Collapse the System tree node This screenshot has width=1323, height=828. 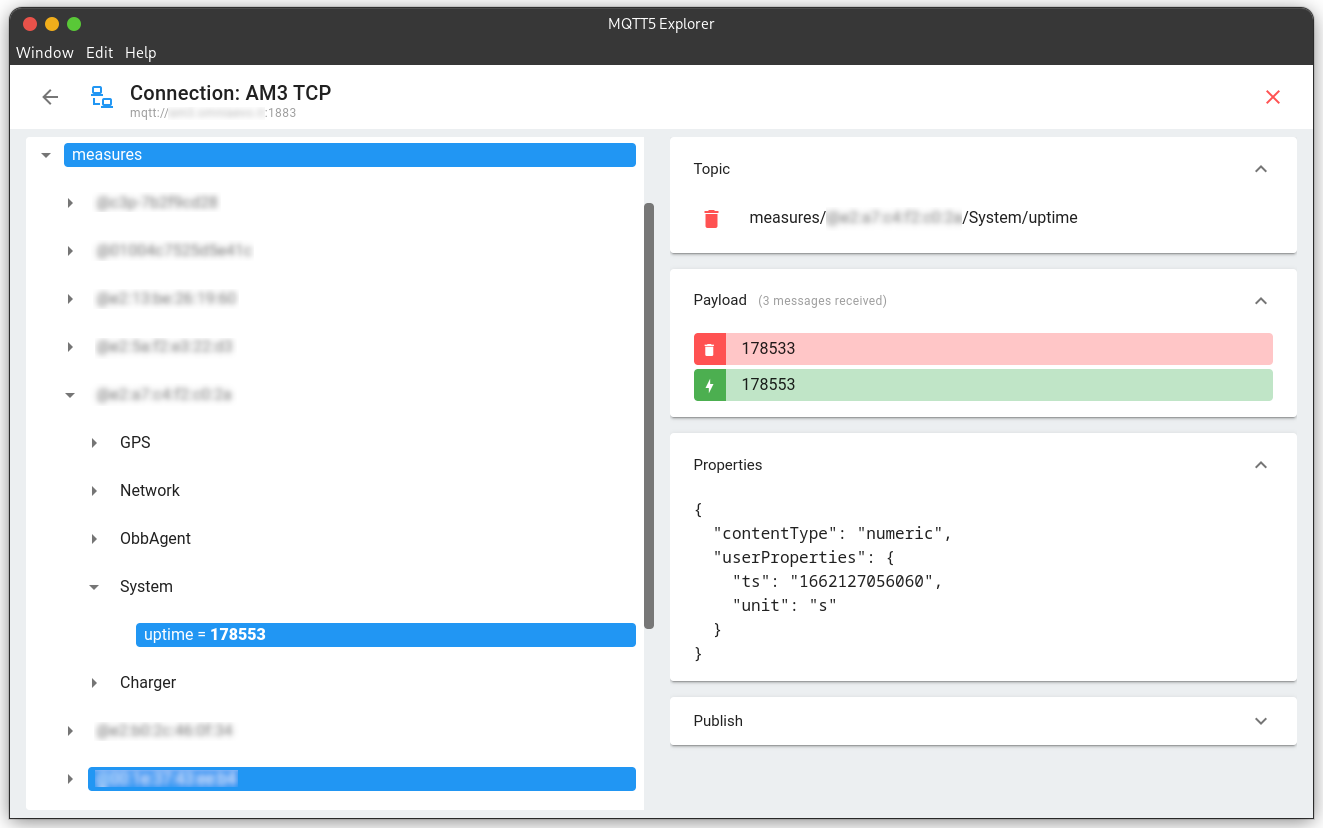pyautogui.click(x=94, y=587)
